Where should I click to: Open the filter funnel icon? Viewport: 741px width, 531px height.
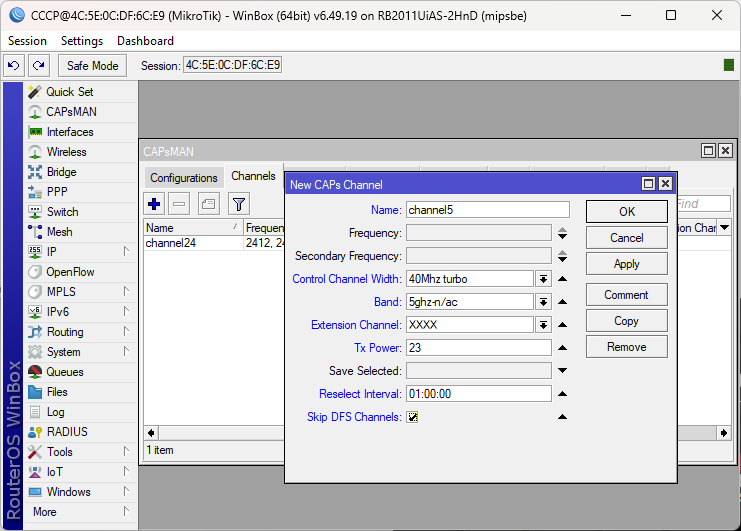[x=239, y=204]
